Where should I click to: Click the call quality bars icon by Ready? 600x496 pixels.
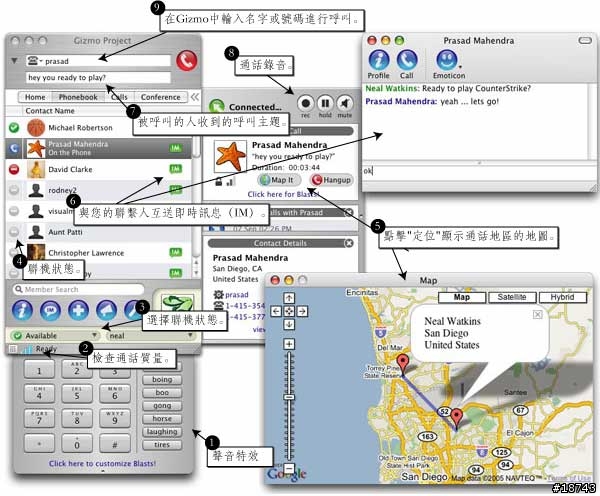coord(27,349)
